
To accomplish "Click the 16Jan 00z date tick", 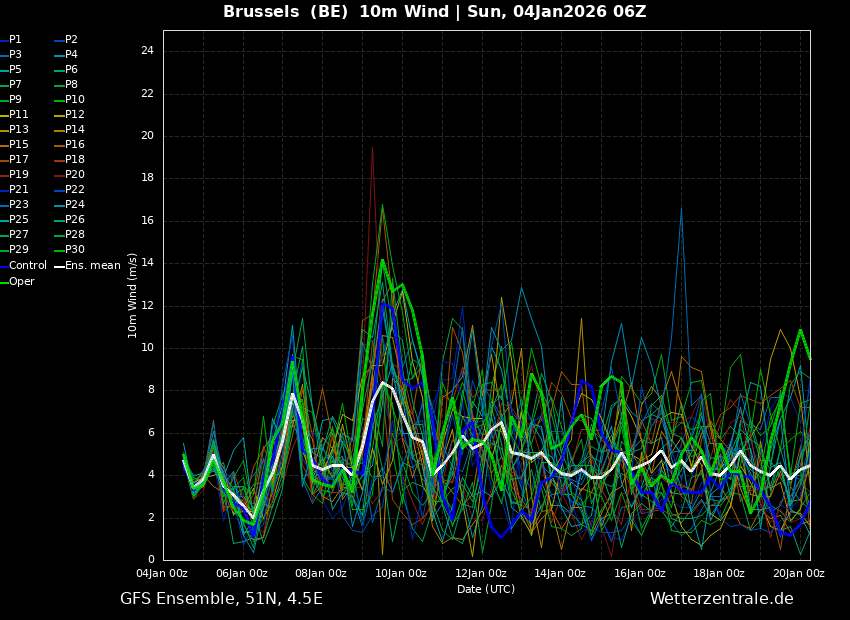I will [x=640, y=573].
